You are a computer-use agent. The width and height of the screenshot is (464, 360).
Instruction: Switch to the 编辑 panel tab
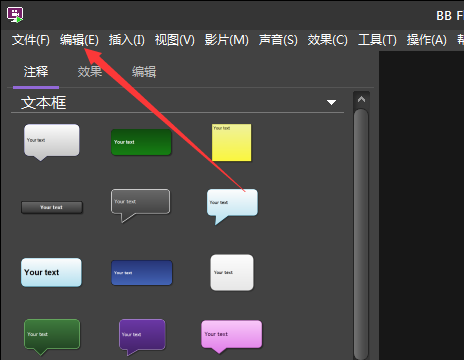click(x=144, y=72)
